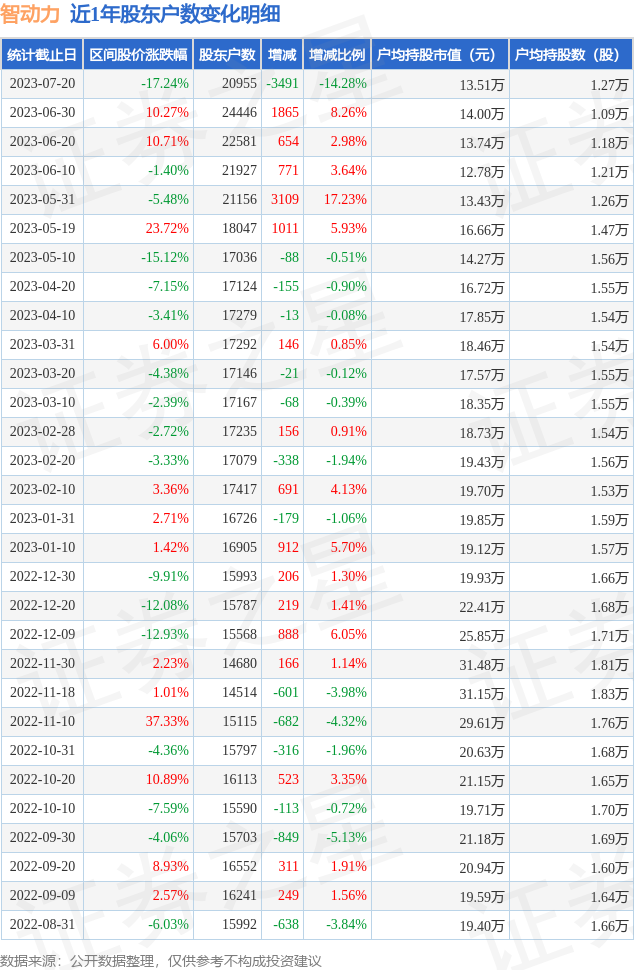This screenshot has width=634, height=970.
Task: Select shareholder count 17124
Action: coord(239,286)
